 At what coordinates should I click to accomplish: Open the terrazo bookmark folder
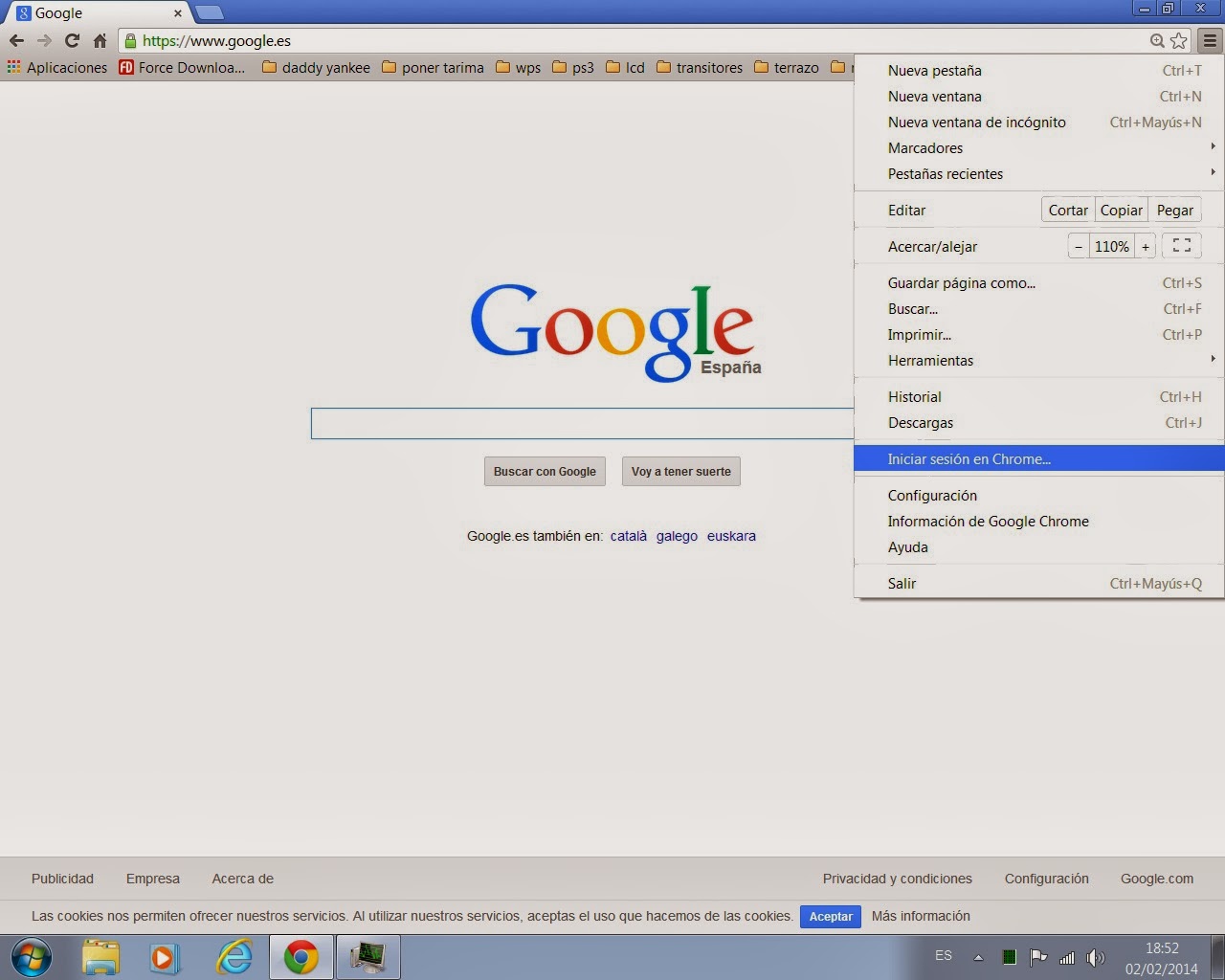pos(787,68)
